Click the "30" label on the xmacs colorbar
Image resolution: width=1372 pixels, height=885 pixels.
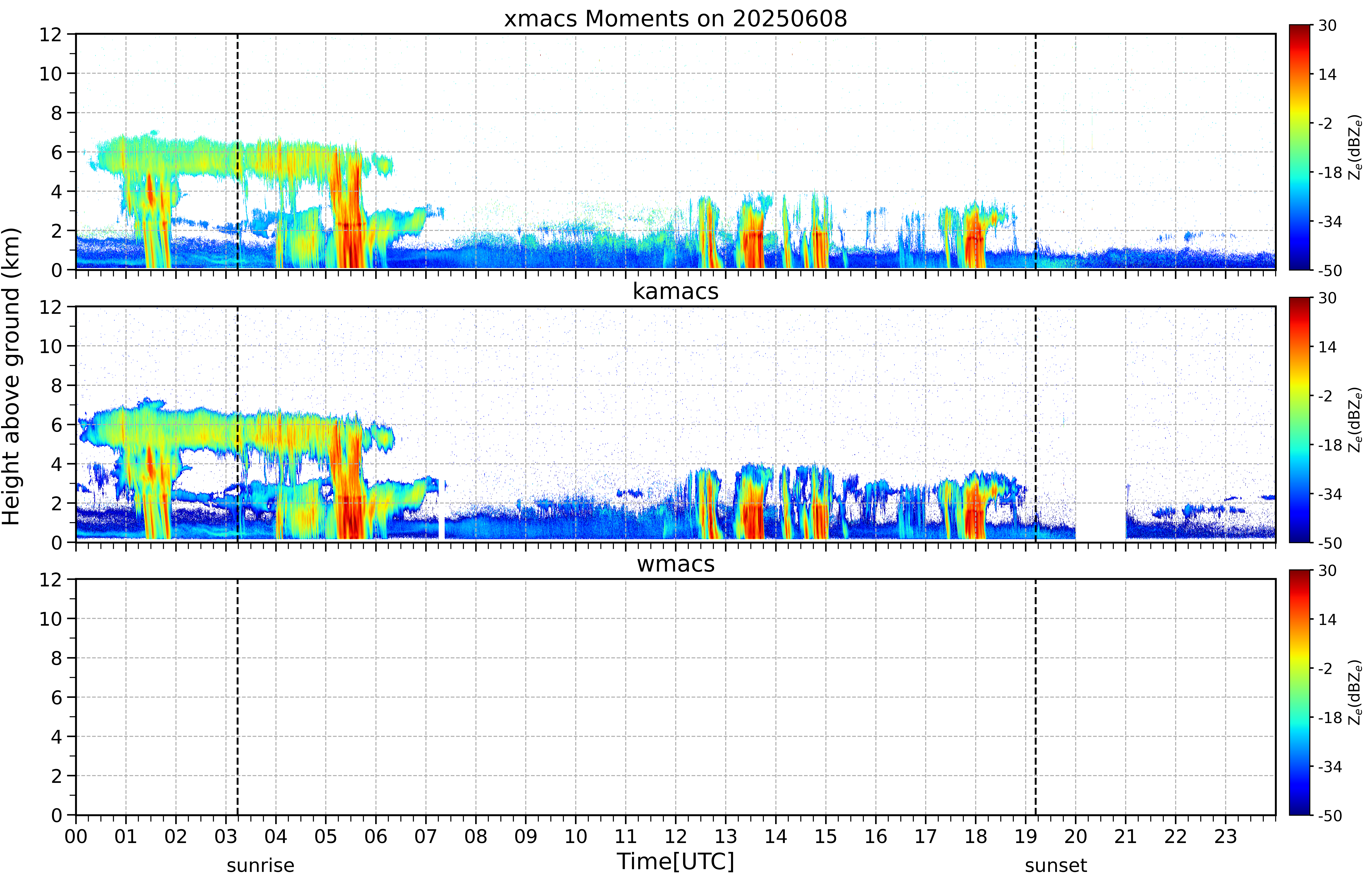coord(1327,25)
